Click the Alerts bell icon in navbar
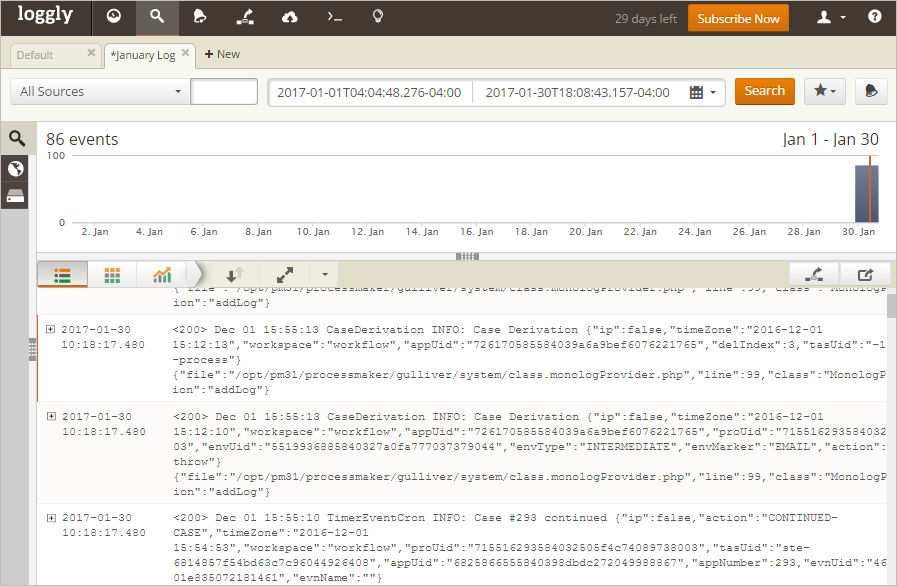Image resolution: width=897 pixels, height=586 pixels. click(200, 18)
